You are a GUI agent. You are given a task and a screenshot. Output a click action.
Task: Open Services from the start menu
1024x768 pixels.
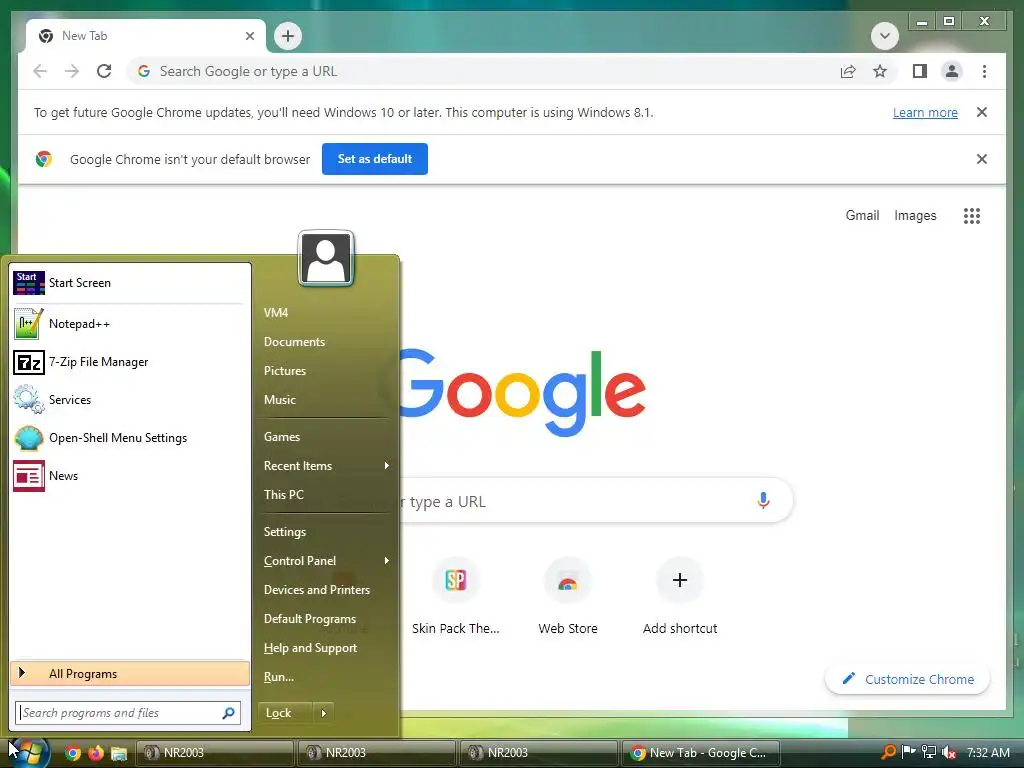[129, 400]
